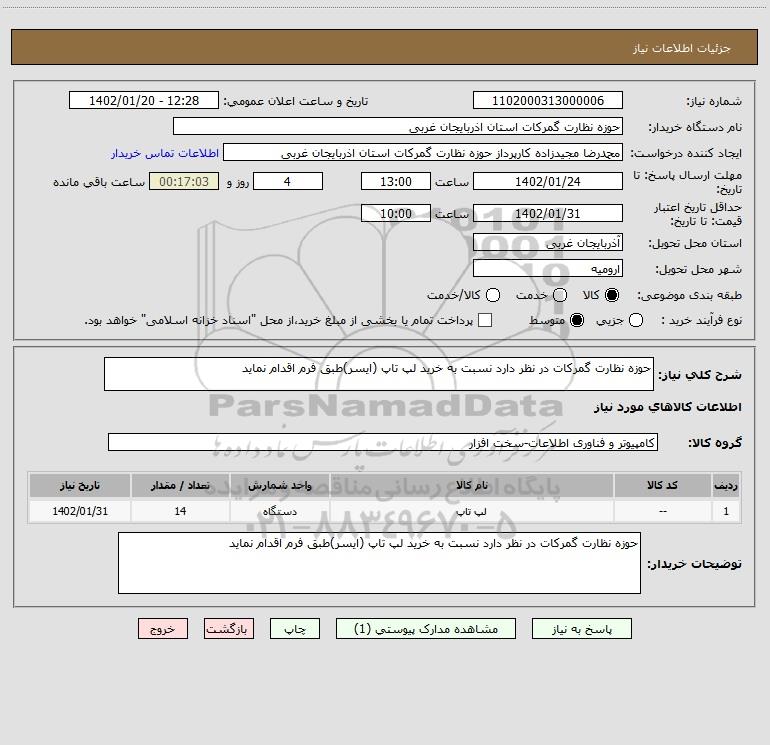This screenshot has height=745, width=770.
Task: Click the deadline time field 13:00
Action: tap(396, 181)
